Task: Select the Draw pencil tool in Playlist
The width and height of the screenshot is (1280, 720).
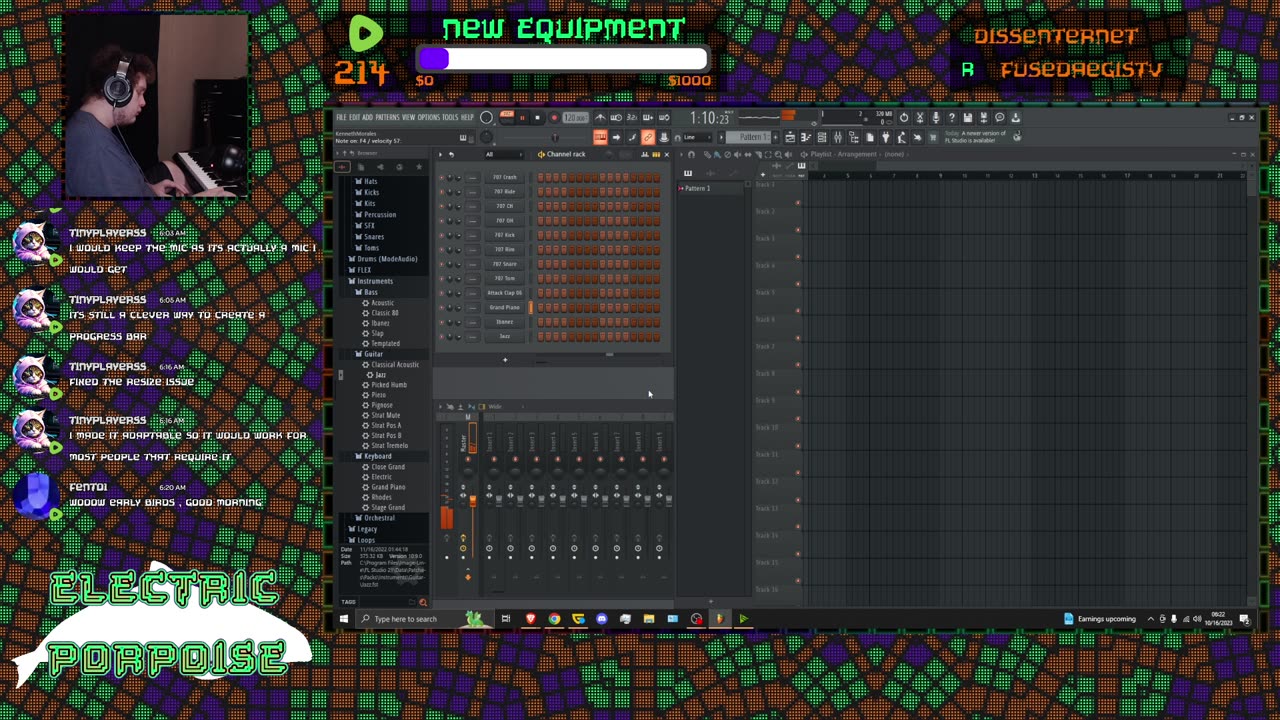Action: coord(707,154)
